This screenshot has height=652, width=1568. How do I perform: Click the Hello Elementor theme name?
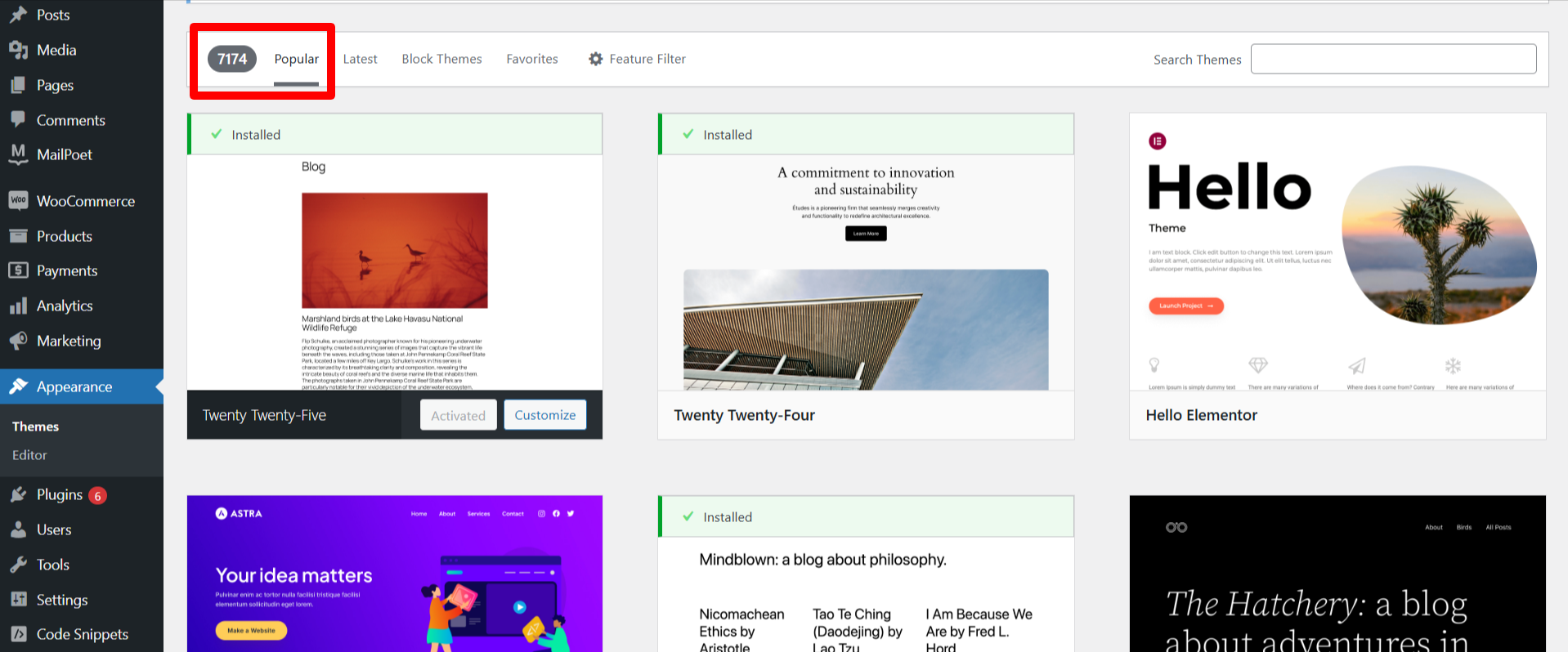click(x=1201, y=415)
